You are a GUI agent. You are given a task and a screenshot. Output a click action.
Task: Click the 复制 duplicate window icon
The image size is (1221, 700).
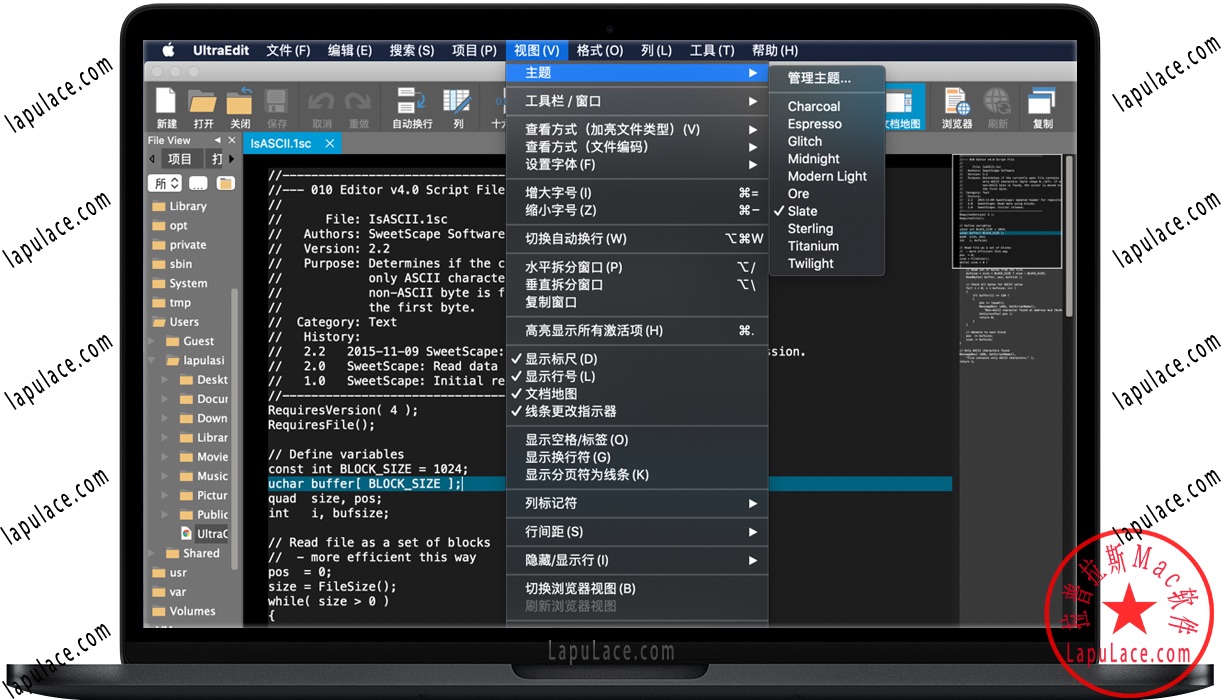1042,103
